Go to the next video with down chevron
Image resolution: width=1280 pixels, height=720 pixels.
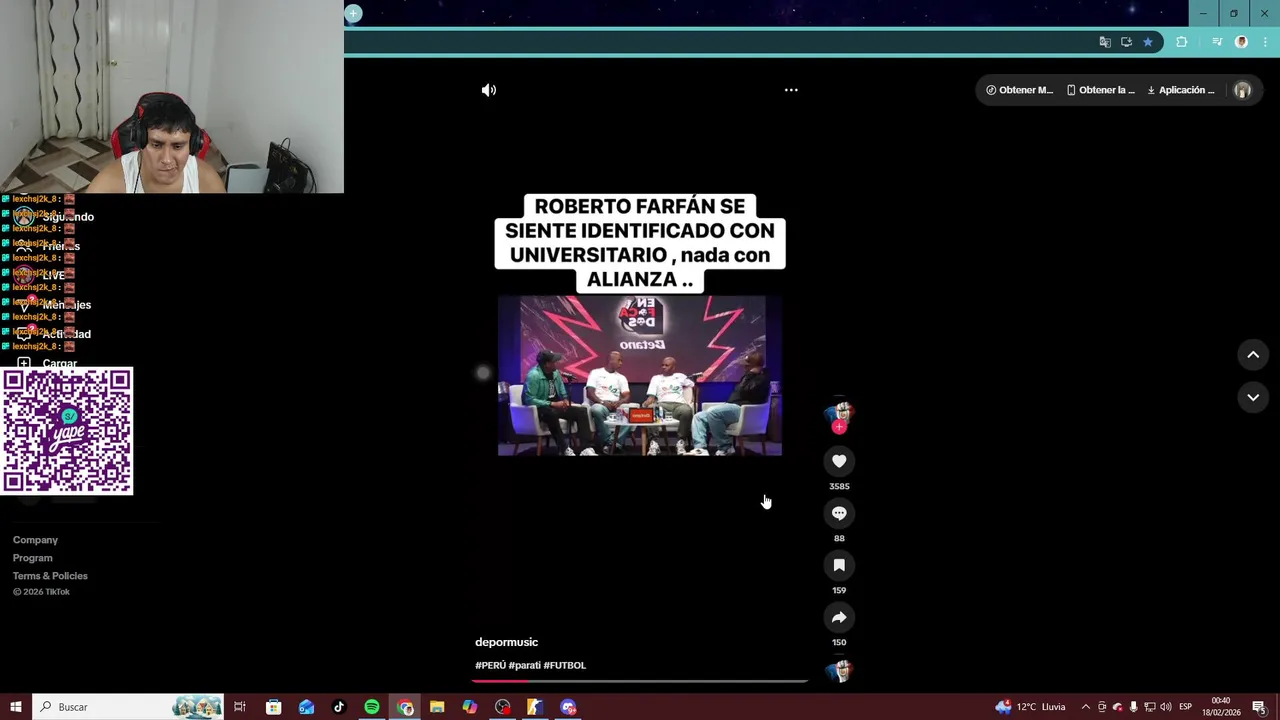tap(1253, 397)
